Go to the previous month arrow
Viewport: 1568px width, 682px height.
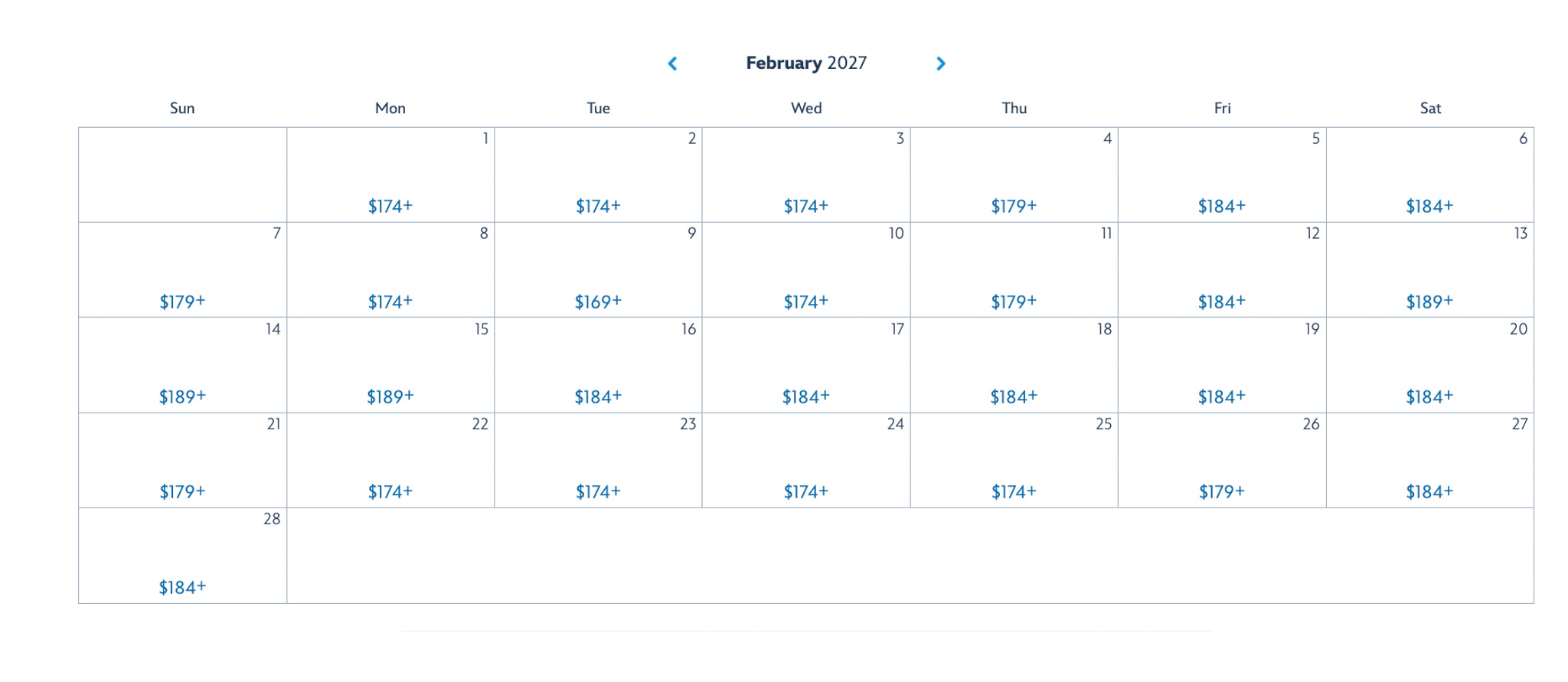point(672,64)
